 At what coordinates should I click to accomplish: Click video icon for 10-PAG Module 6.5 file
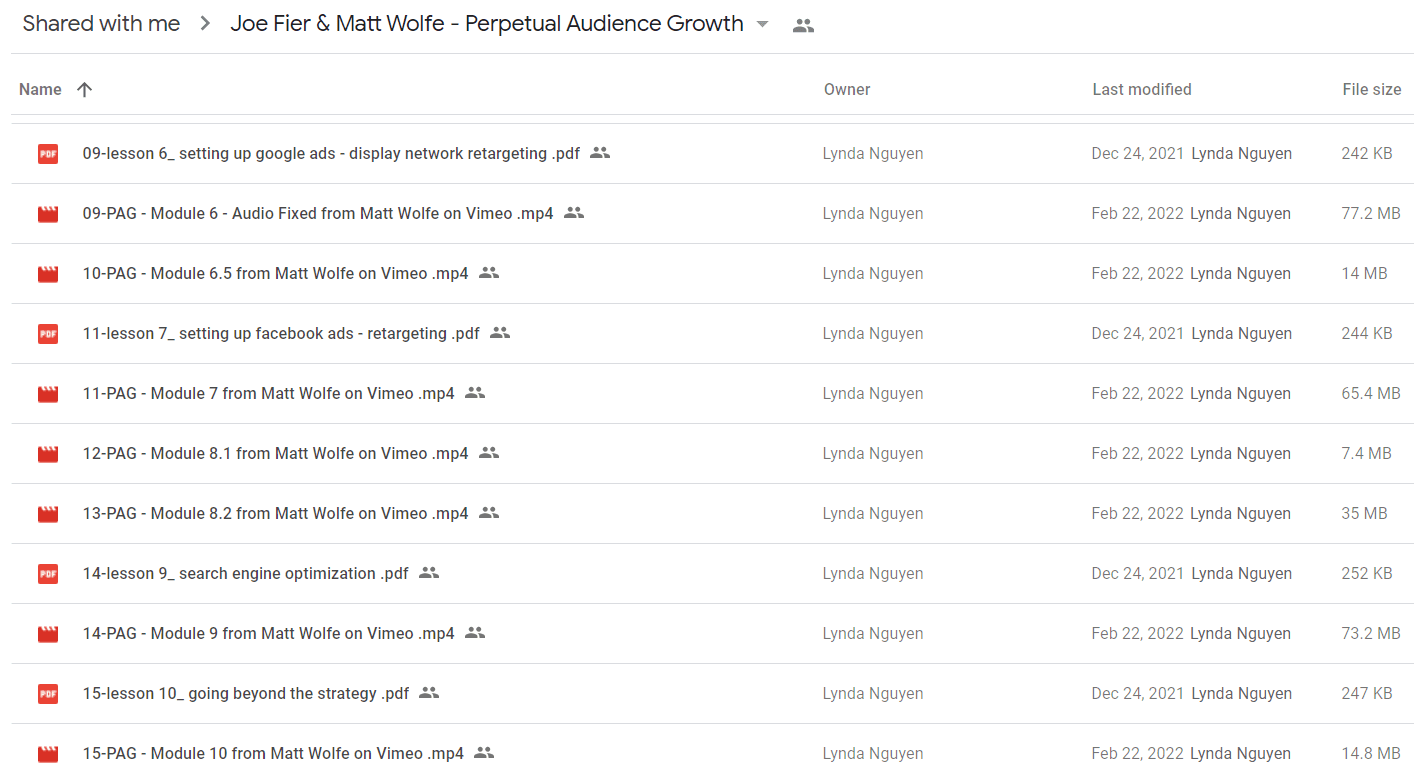(x=48, y=274)
